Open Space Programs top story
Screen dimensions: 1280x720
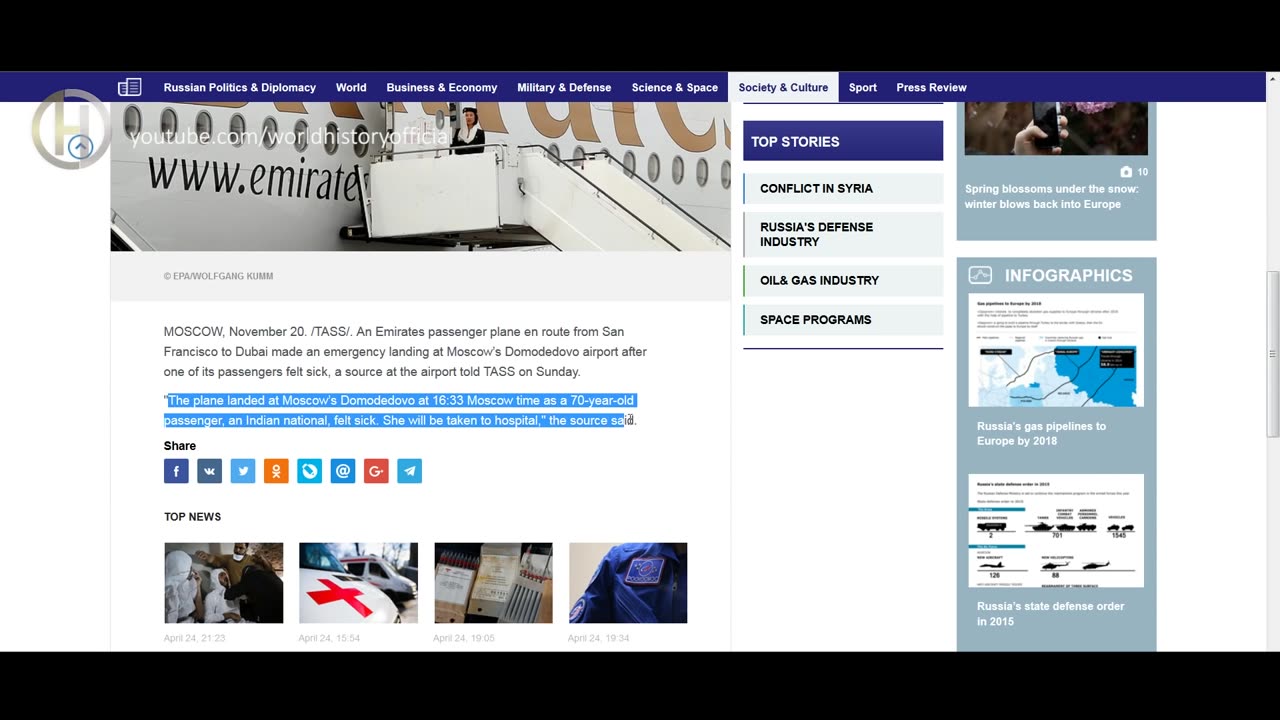[x=843, y=319]
